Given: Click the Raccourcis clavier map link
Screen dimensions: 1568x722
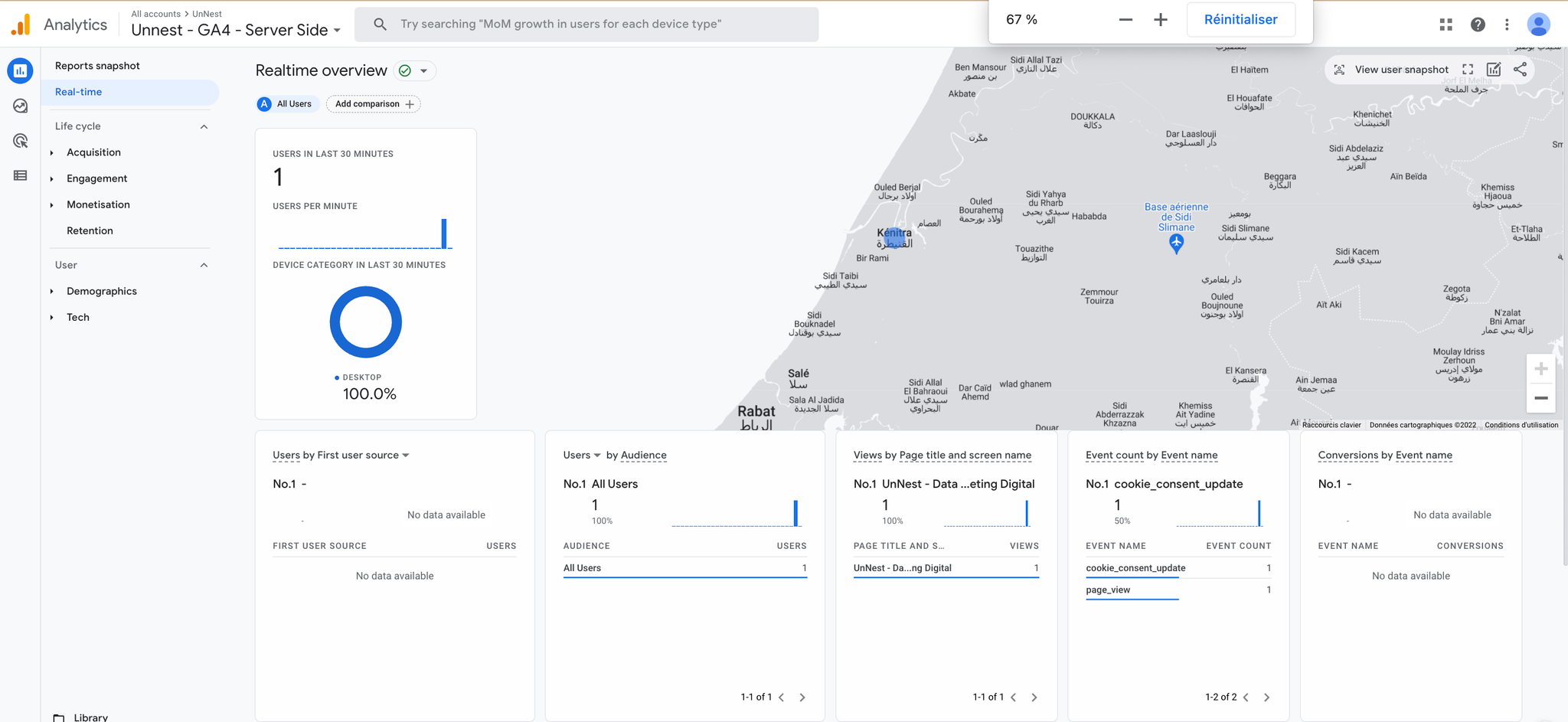Looking at the screenshot, I should point(1331,425).
